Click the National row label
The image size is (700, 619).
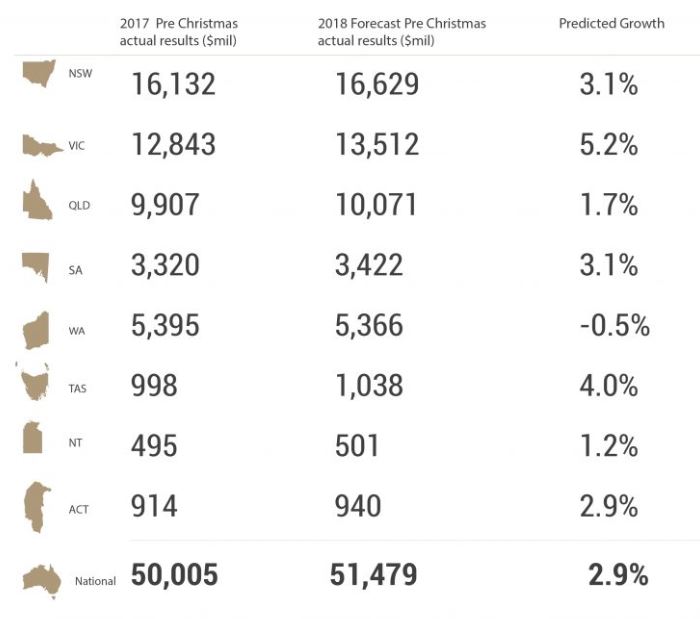(95, 581)
